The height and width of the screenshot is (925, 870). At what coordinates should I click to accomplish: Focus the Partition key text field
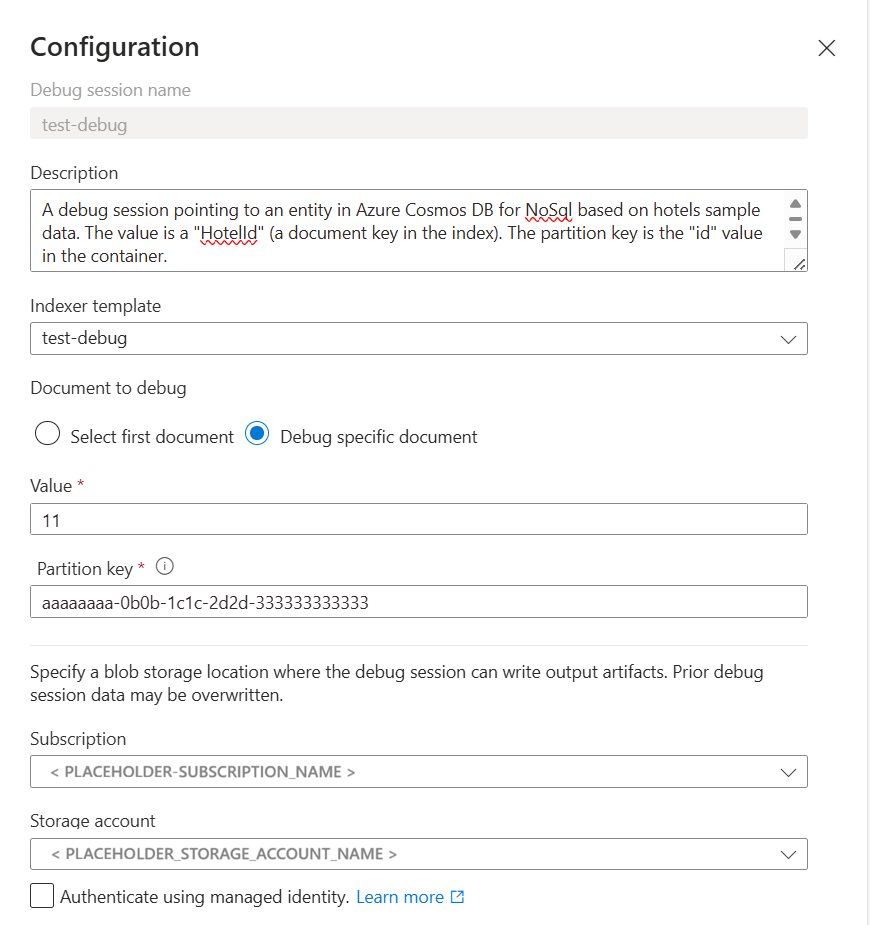tap(418, 603)
